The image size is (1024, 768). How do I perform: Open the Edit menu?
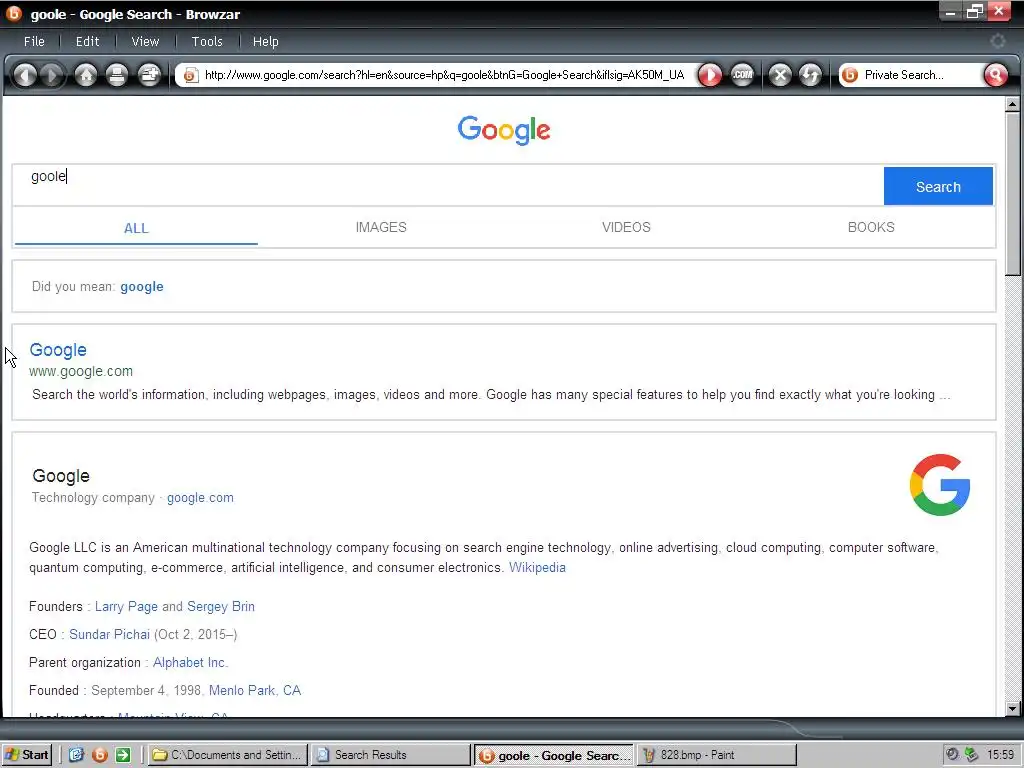pyautogui.click(x=88, y=41)
